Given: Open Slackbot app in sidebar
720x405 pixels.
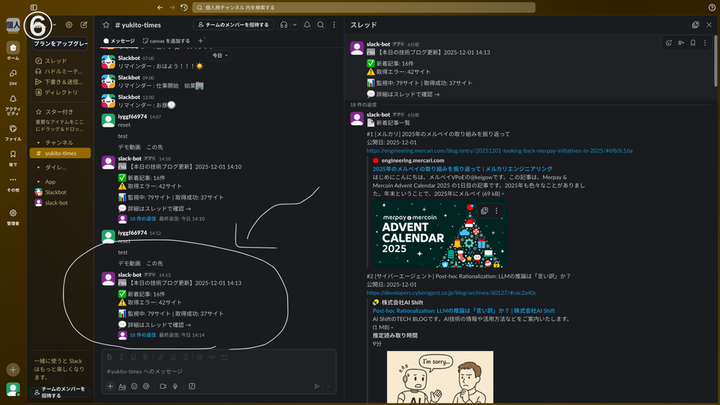Looking at the screenshot, I should click(55, 192).
